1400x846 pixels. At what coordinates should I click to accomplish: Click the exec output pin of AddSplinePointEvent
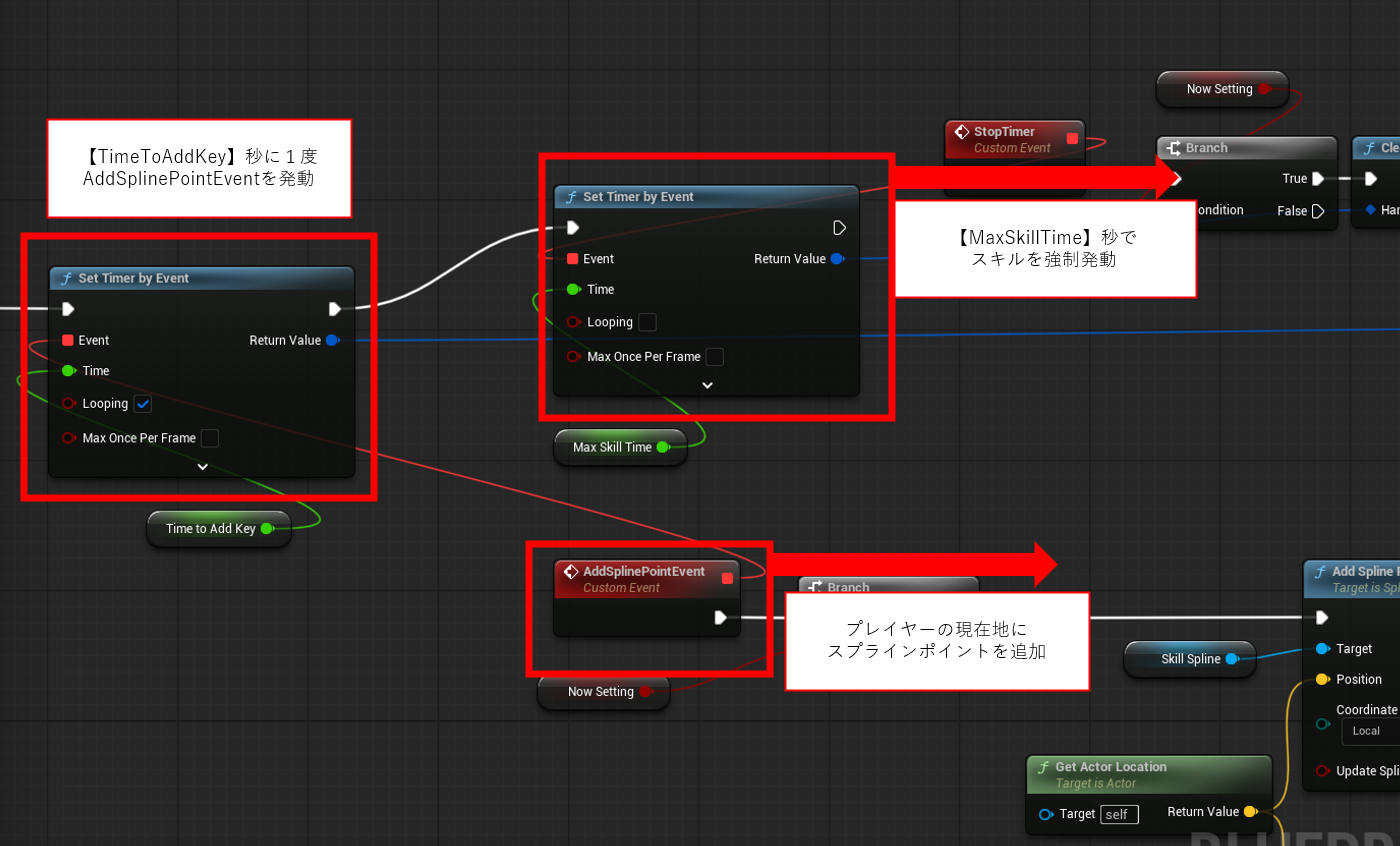pyautogui.click(x=720, y=618)
